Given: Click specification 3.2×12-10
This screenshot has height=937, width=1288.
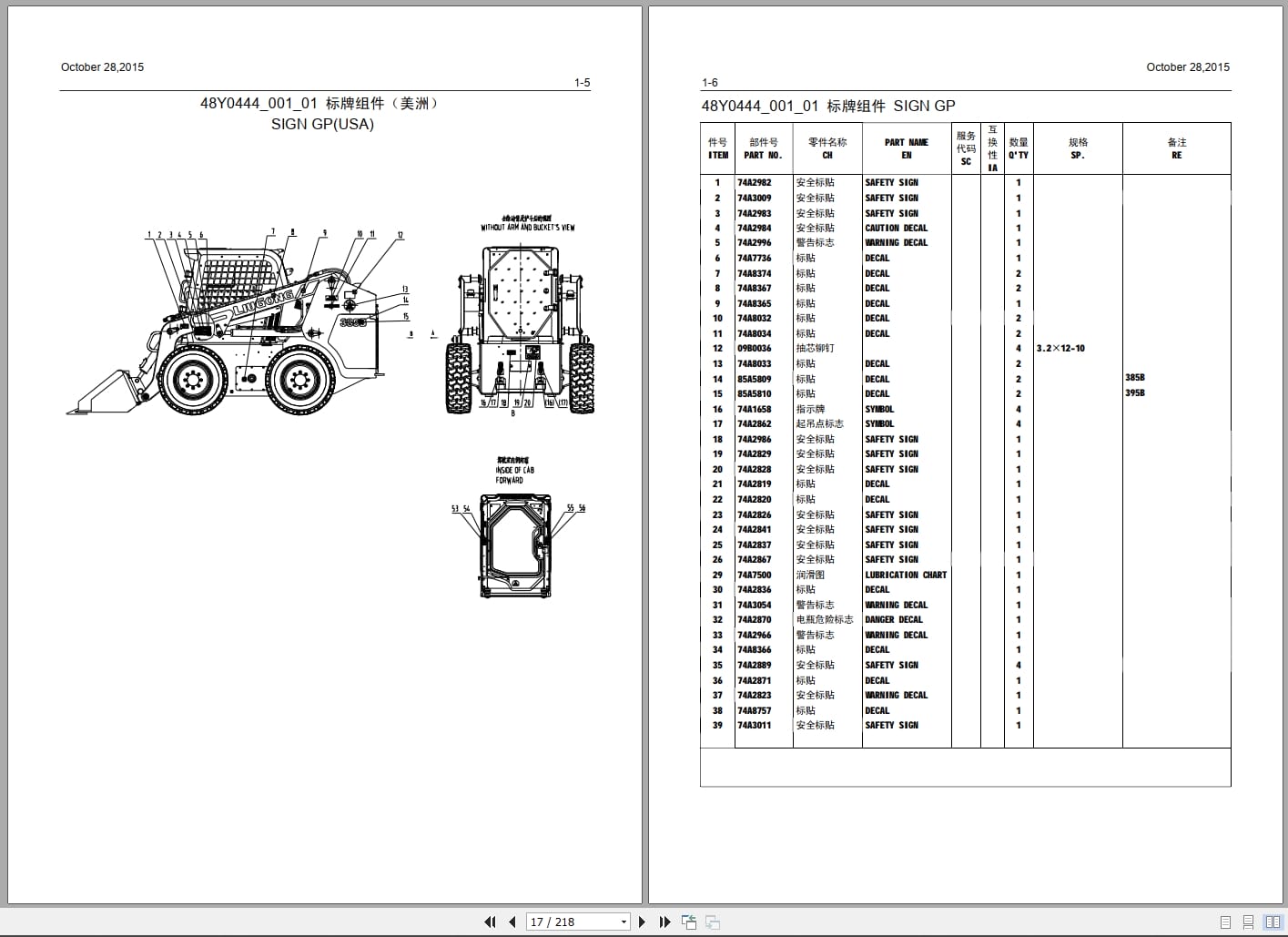Looking at the screenshot, I should (1060, 349).
